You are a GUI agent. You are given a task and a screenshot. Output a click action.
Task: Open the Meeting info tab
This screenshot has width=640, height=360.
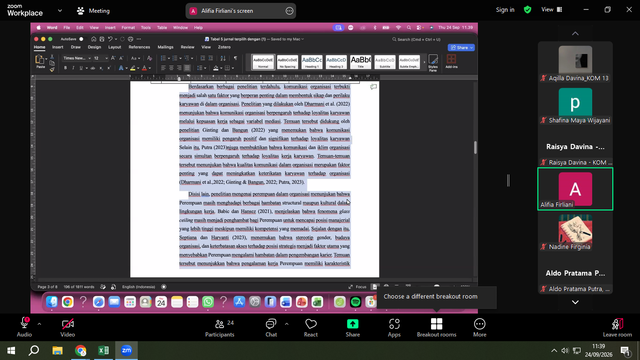[93, 11]
